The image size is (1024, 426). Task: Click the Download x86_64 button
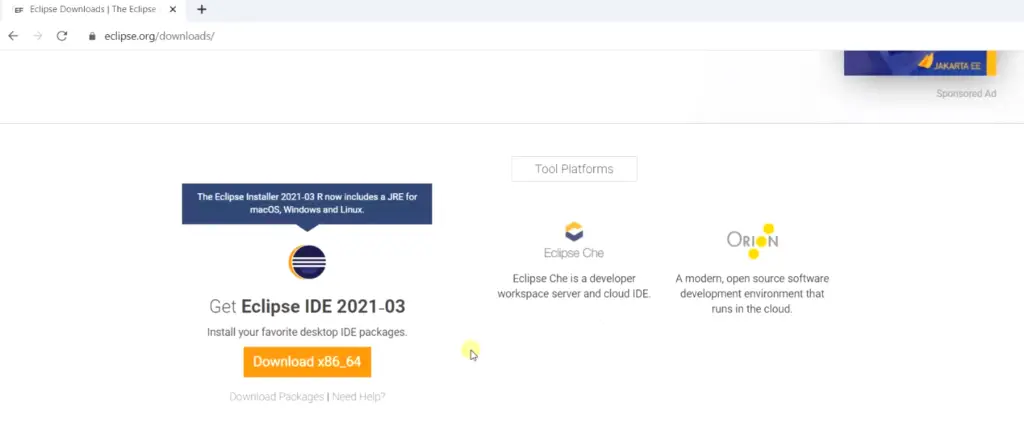[x=307, y=362]
